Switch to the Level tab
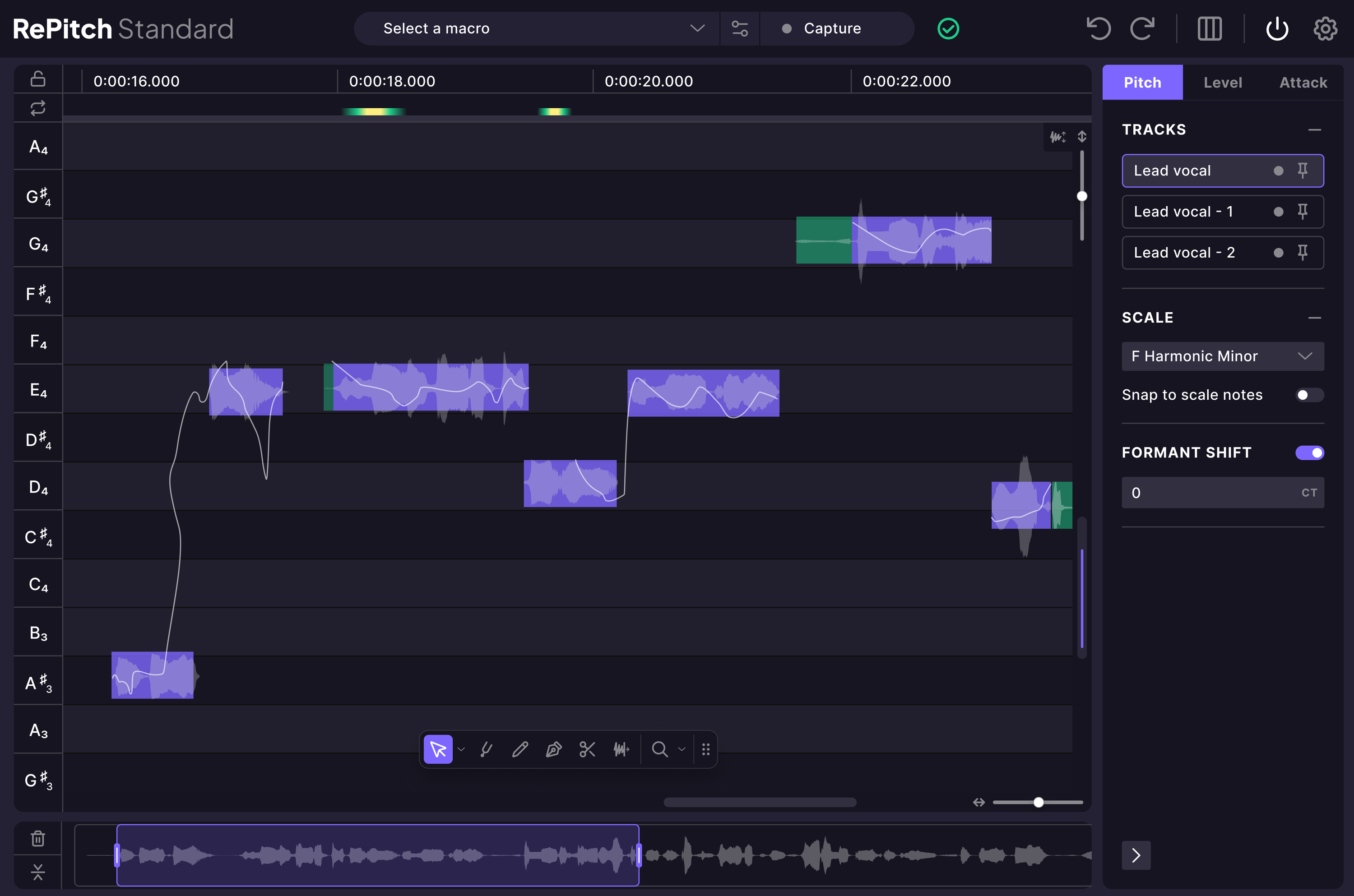The image size is (1354, 896). (x=1223, y=82)
